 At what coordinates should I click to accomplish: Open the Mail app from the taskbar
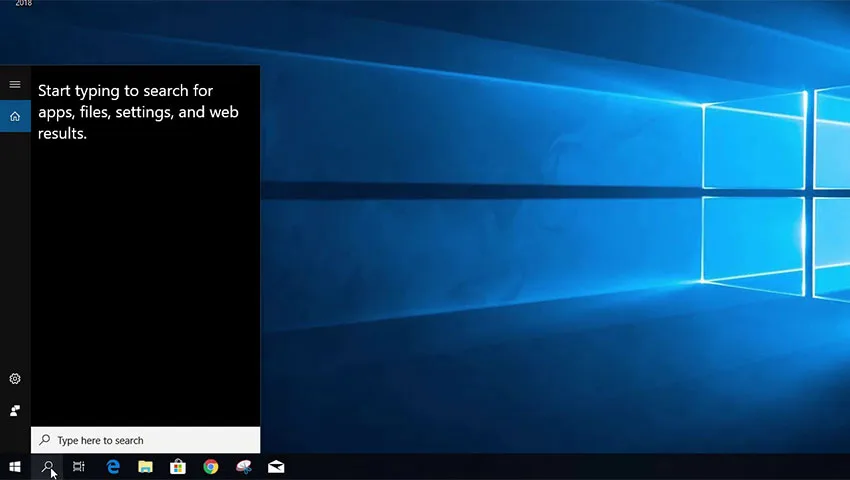[276, 466]
